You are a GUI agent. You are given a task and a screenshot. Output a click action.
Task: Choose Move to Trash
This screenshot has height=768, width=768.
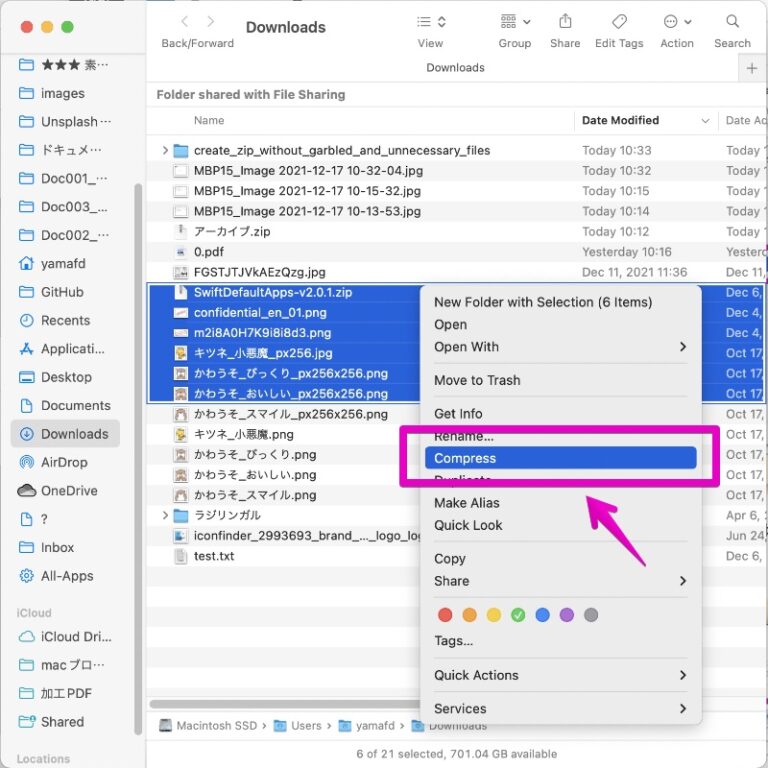coord(560,380)
